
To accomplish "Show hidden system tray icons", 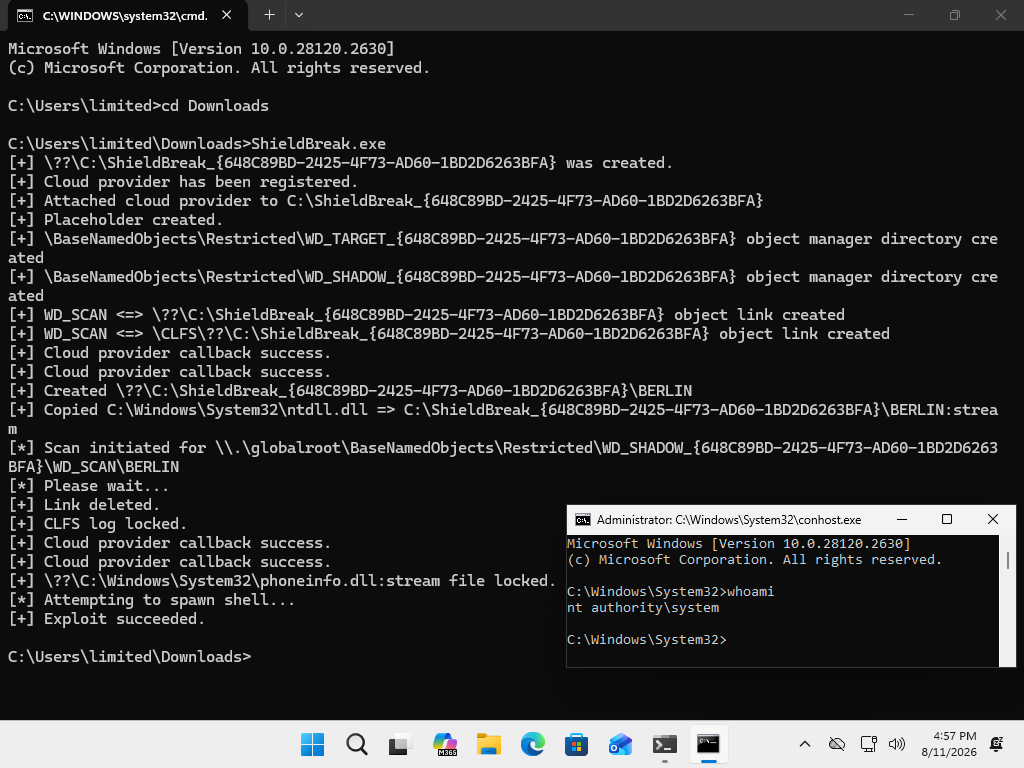I will [x=805, y=744].
